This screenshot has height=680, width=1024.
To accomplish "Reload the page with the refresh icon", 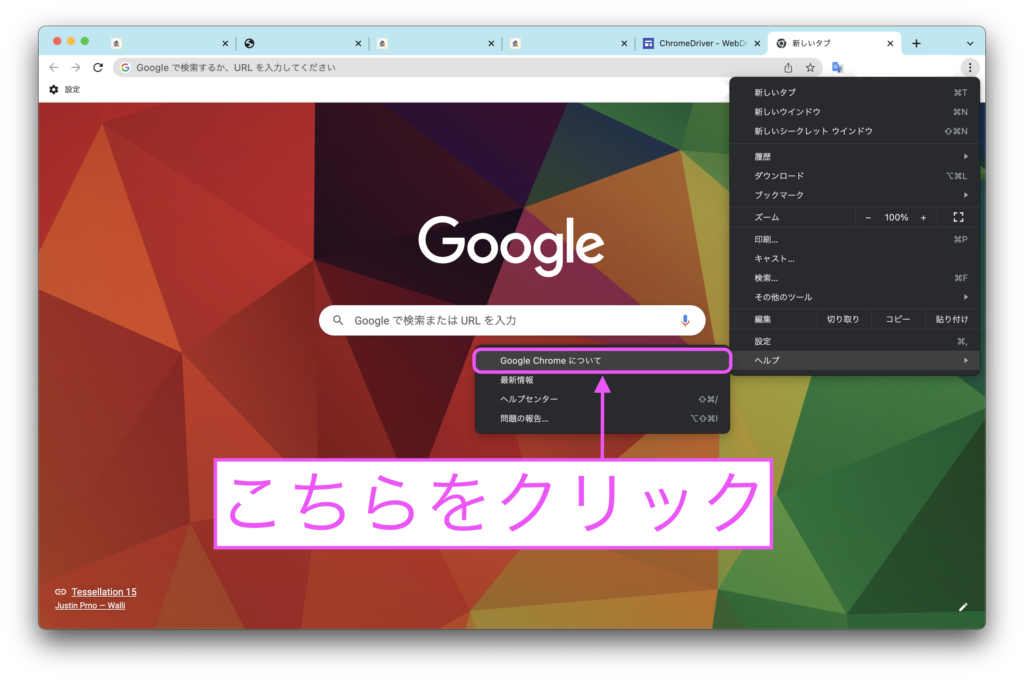I will (98, 67).
